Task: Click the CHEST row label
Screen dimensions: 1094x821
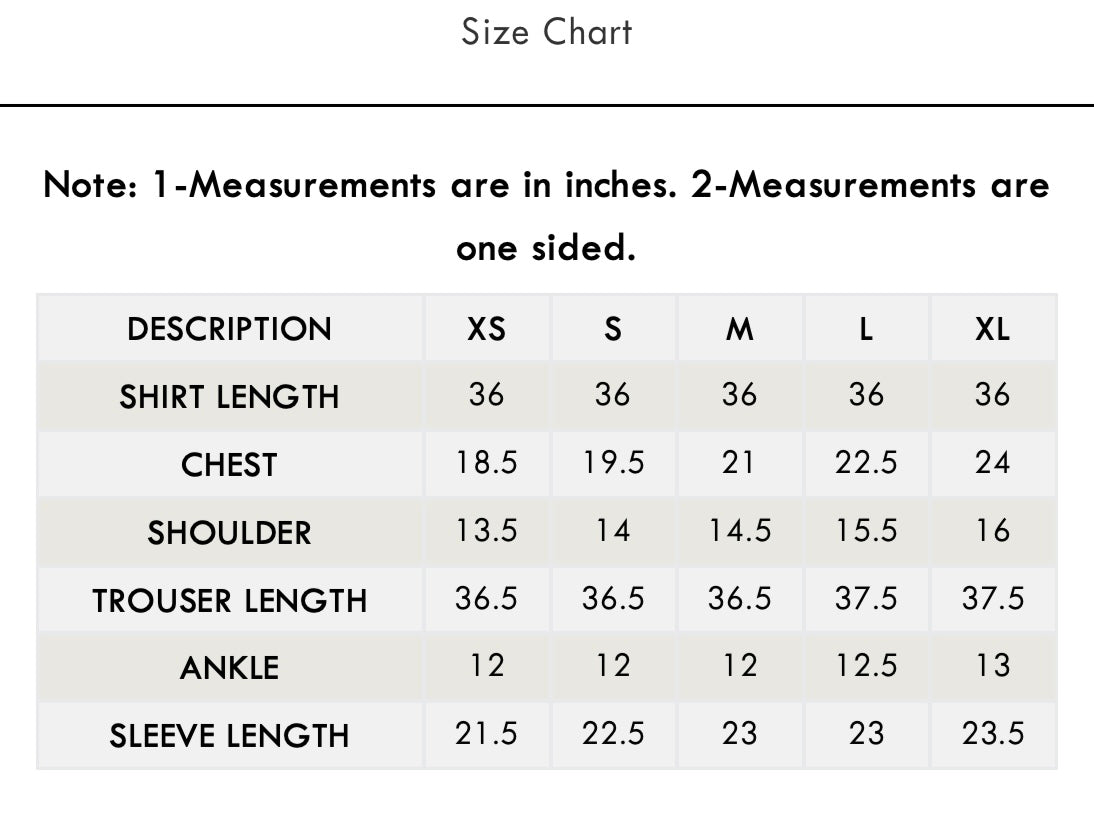Action: (230, 465)
